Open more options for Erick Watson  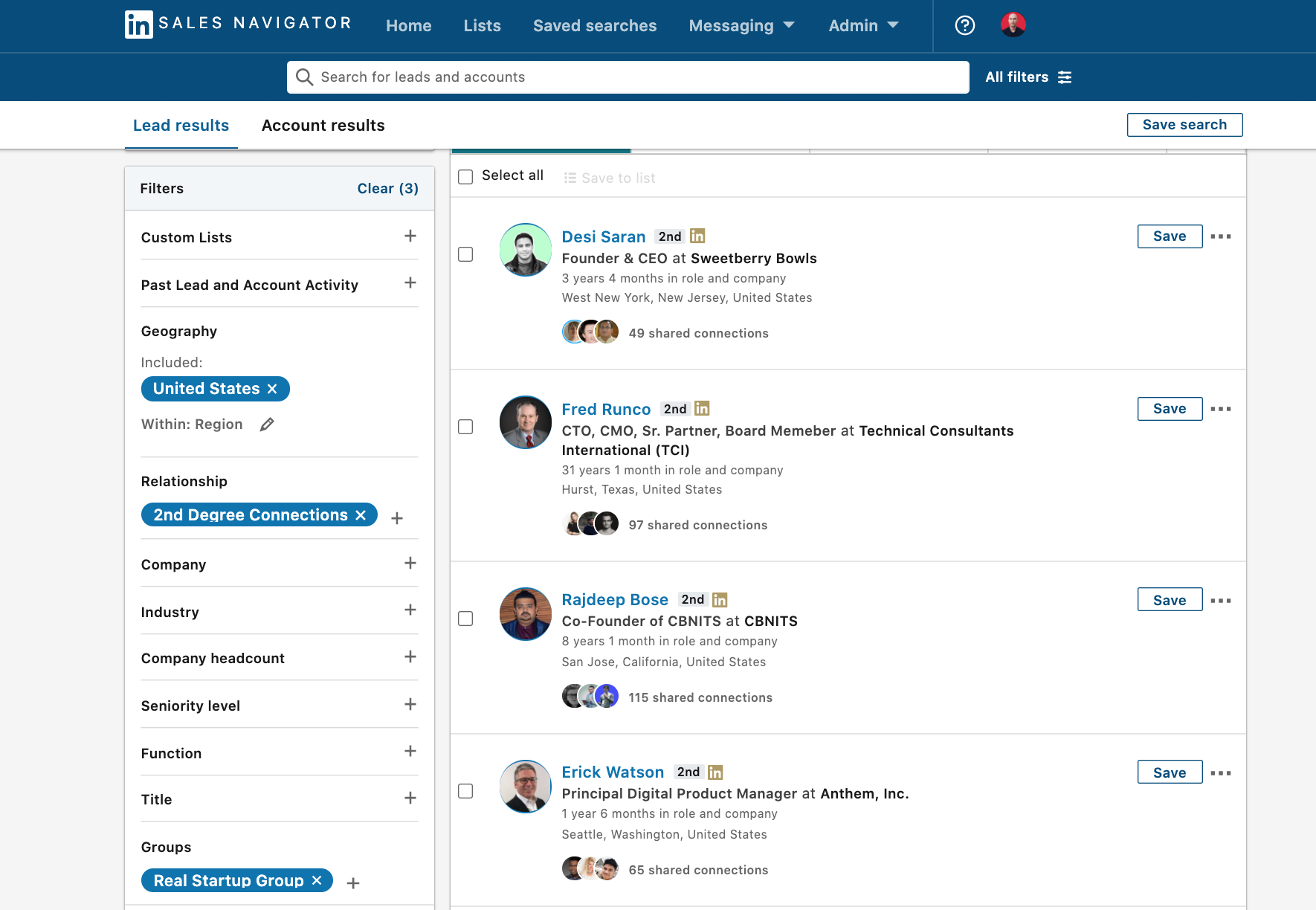pyautogui.click(x=1221, y=773)
